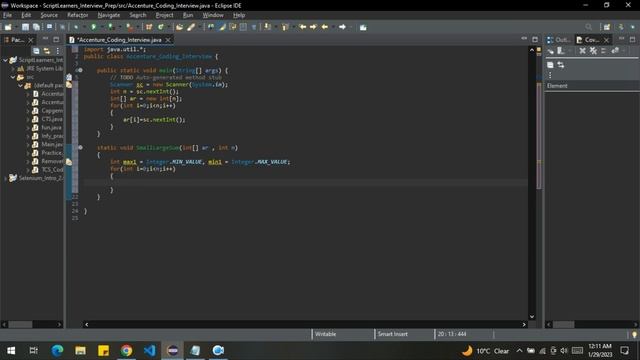Select fun.java in Package Explorer
This screenshot has height=360, width=640.
tap(51, 127)
